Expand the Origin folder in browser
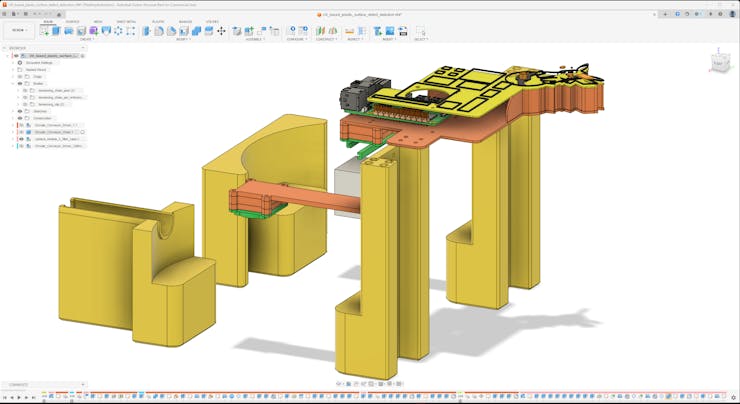The height and width of the screenshot is (404, 740). (13, 76)
